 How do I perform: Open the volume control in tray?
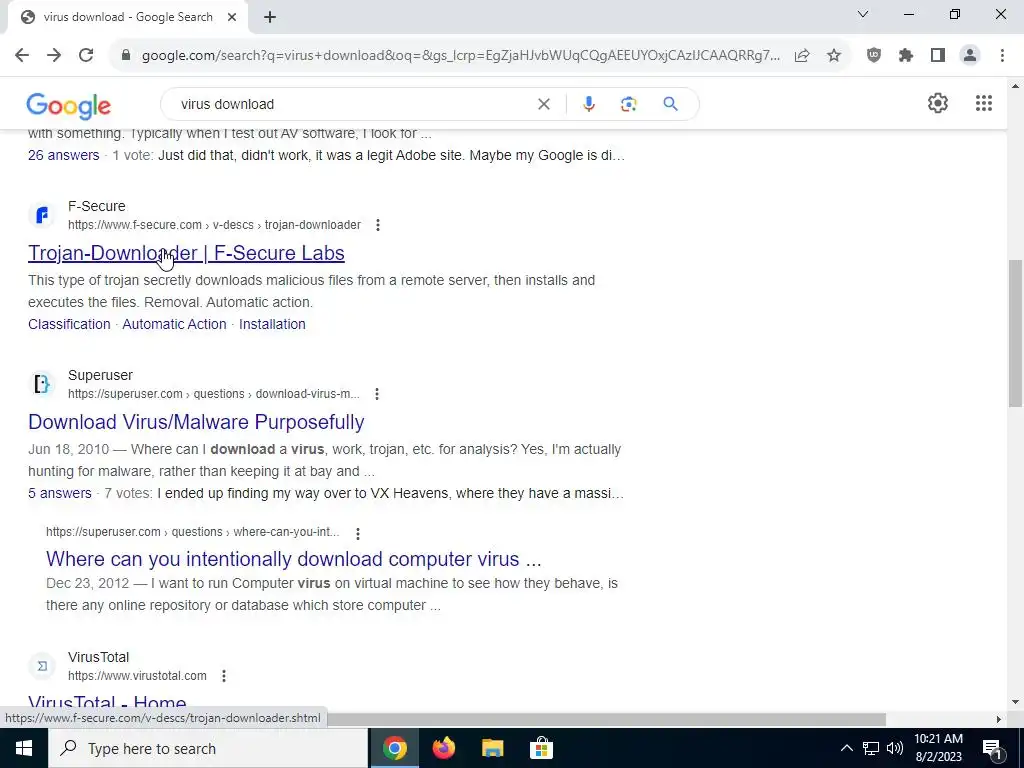(895, 748)
